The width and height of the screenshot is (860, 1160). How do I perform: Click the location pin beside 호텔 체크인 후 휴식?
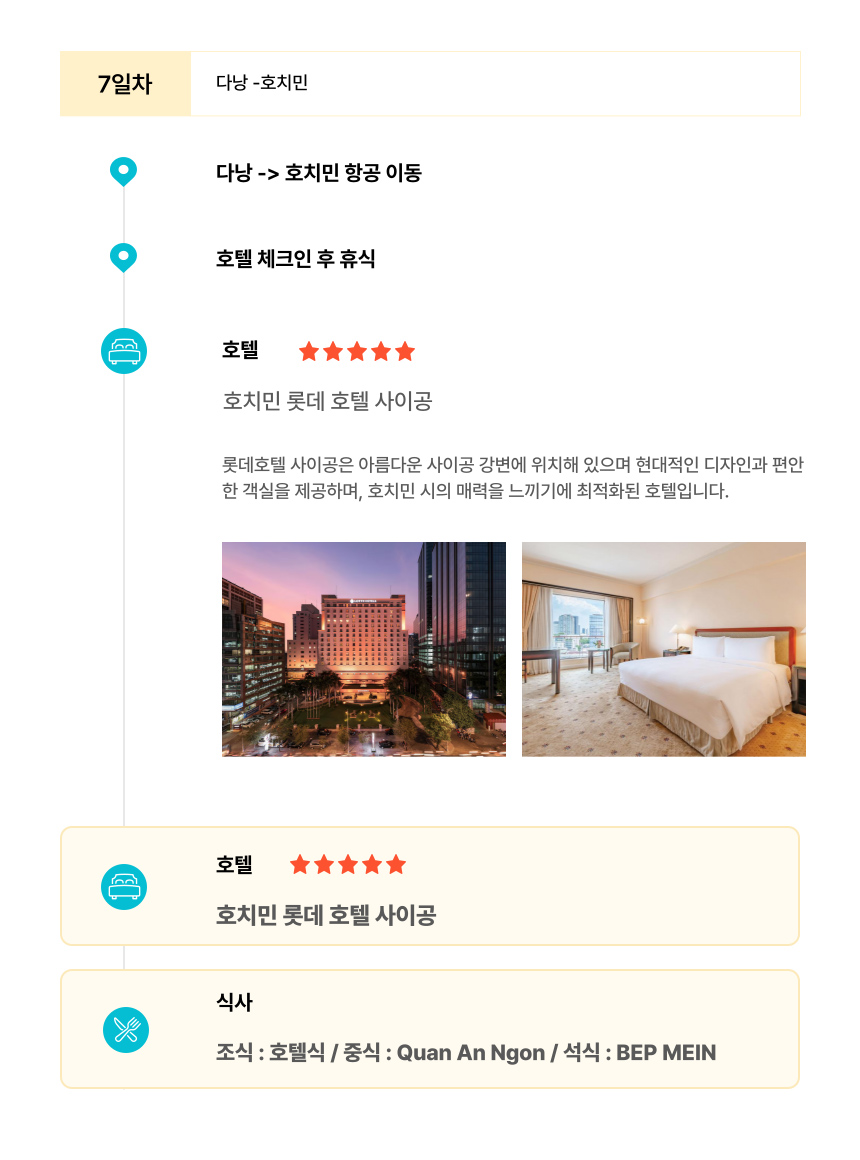[x=124, y=257]
